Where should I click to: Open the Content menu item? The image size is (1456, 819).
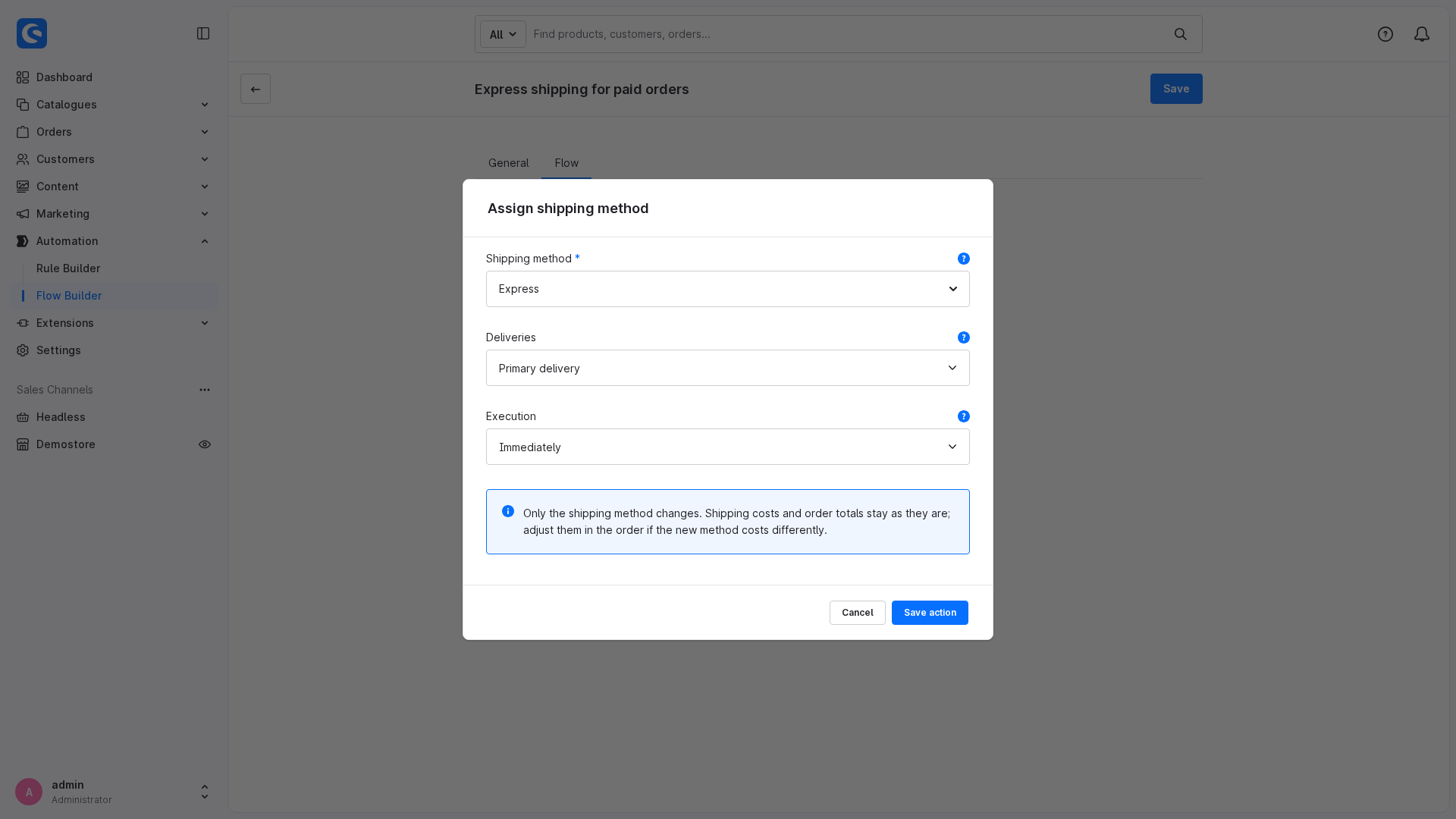[x=114, y=187]
